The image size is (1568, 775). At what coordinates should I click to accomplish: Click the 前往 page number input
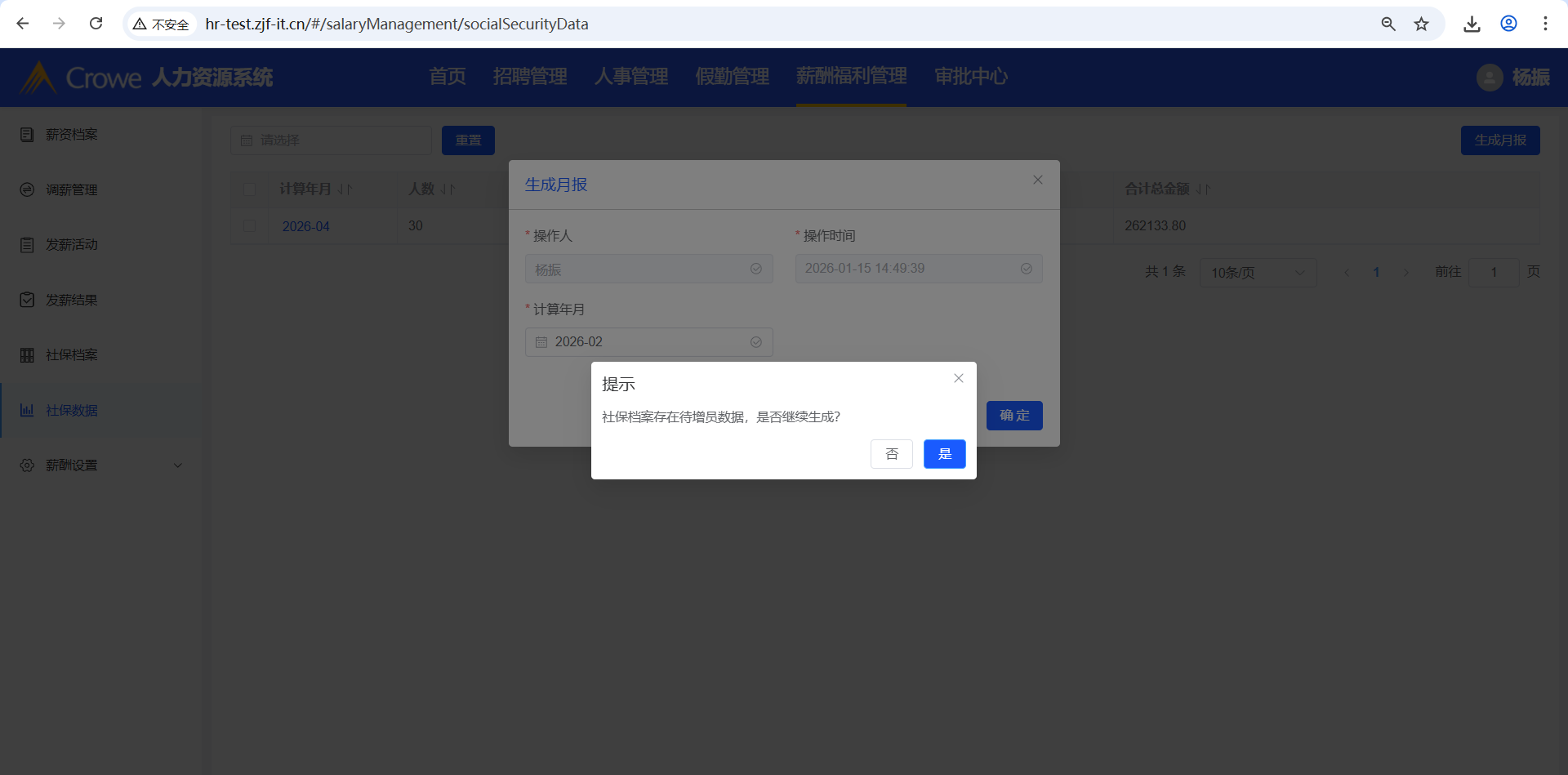1494,273
